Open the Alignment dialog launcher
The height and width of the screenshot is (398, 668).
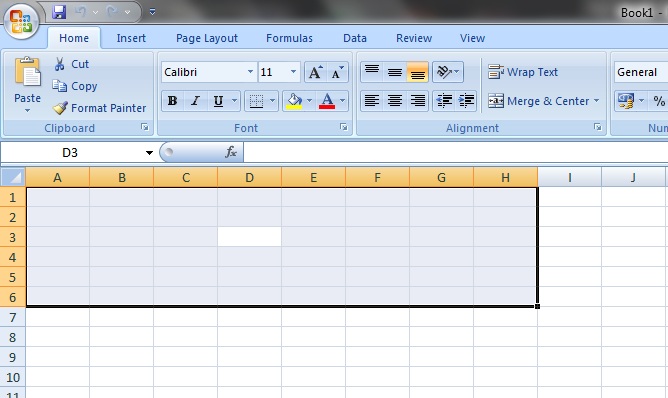point(598,127)
